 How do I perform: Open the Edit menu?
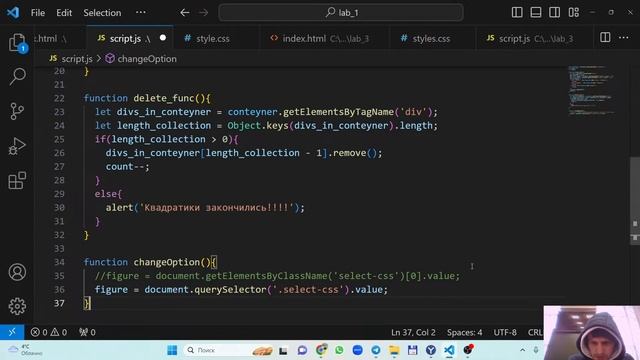click(64, 13)
